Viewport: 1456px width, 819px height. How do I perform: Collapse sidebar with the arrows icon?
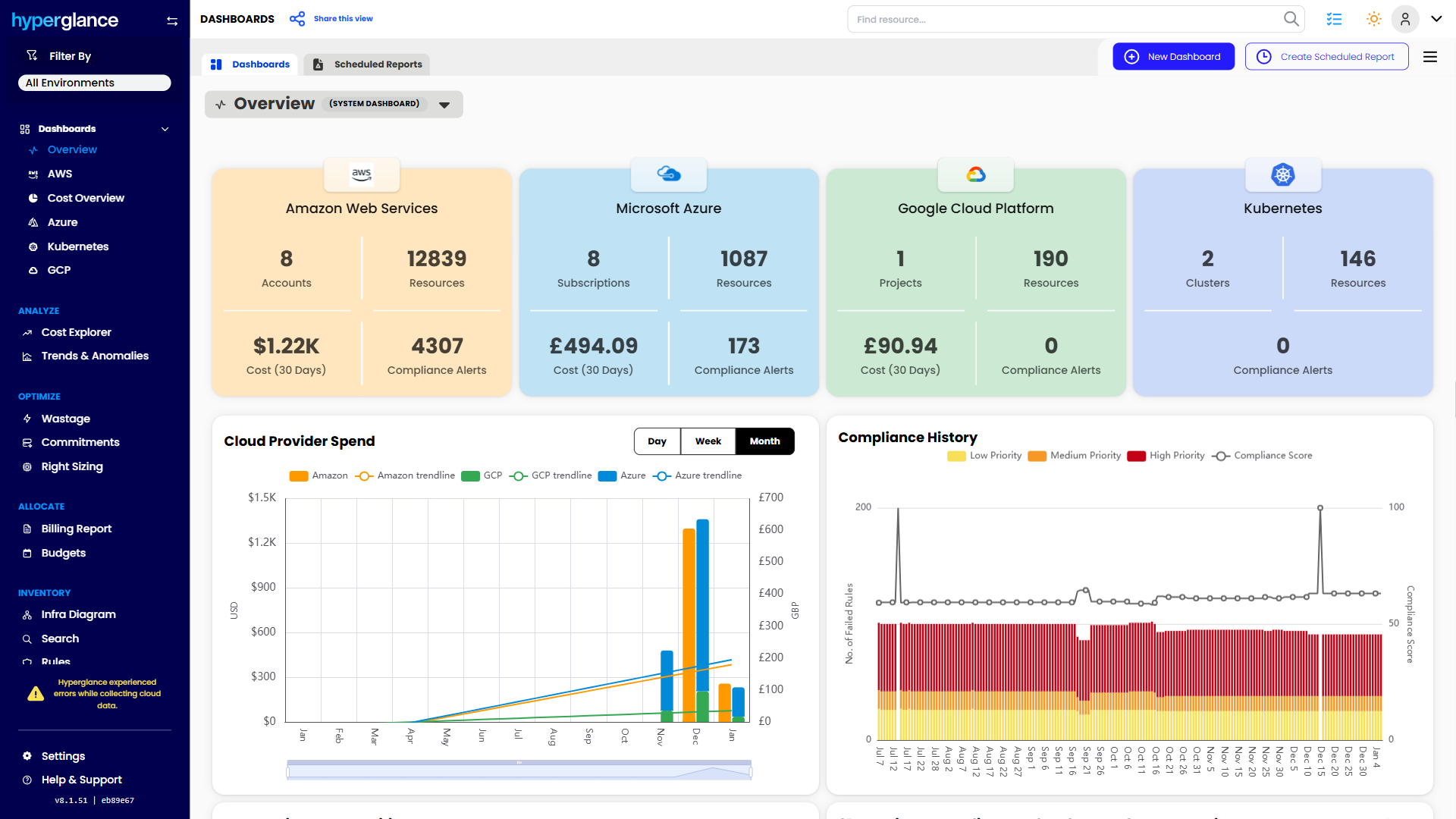(x=172, y=21)
